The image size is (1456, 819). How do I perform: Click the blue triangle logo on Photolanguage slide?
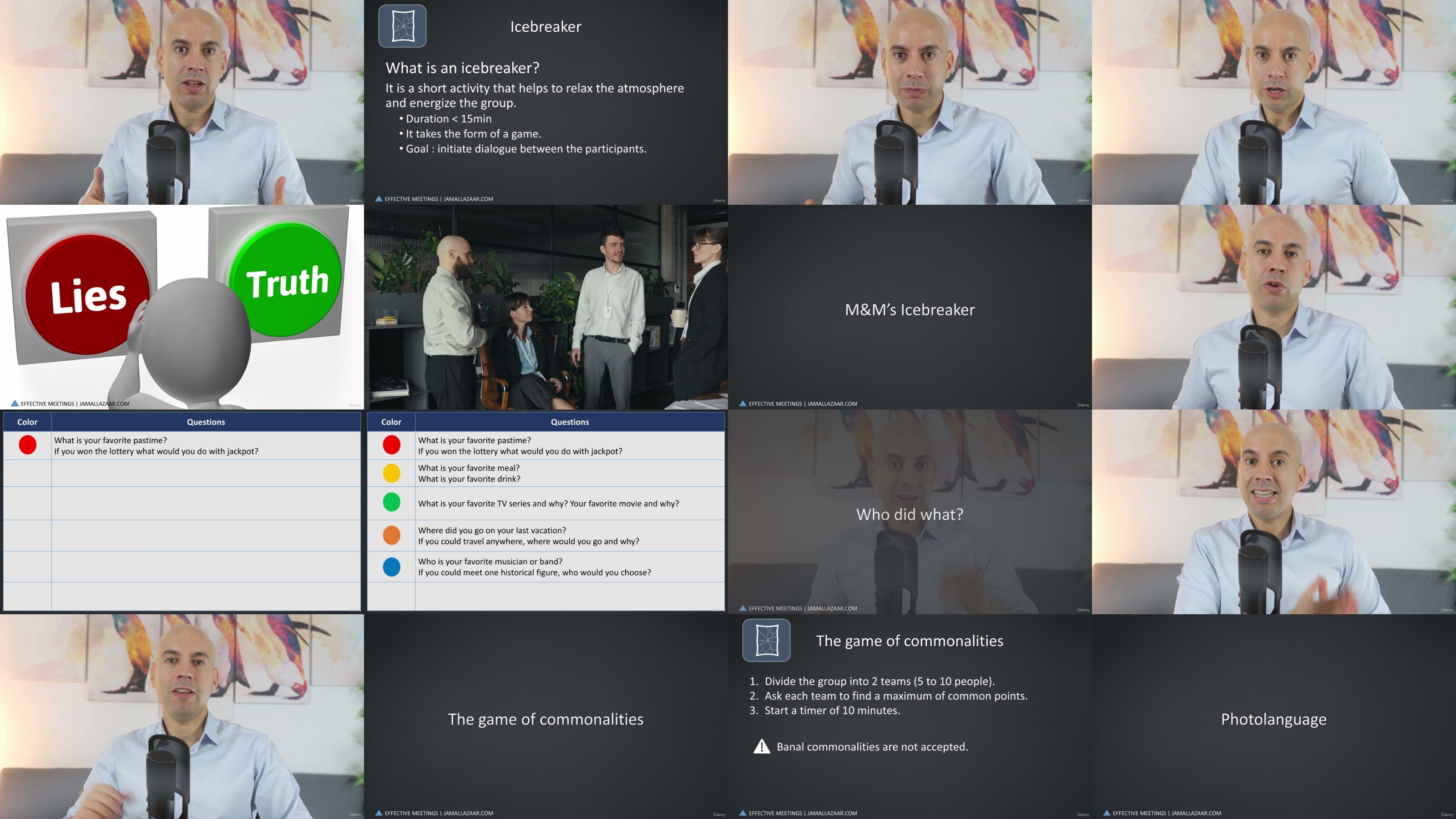(1107, 814)
